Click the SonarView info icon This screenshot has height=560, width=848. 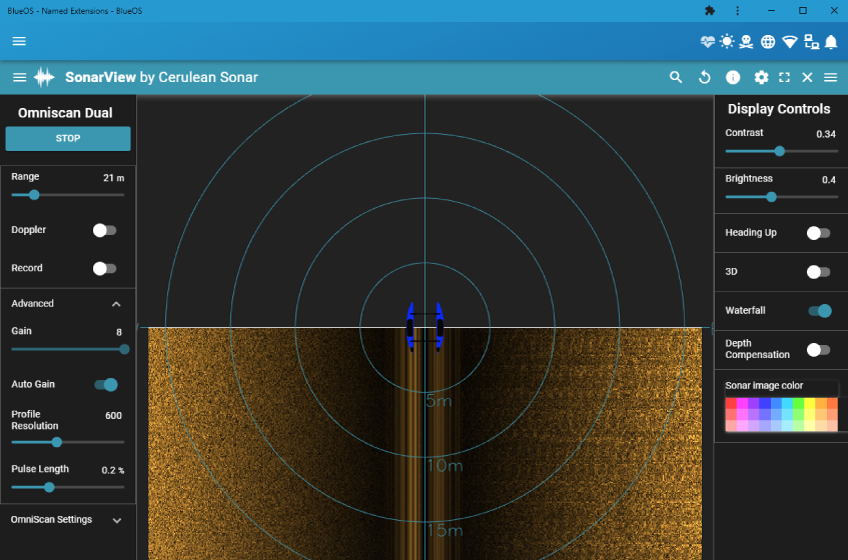pyautogui.click(x=733, y=77)
